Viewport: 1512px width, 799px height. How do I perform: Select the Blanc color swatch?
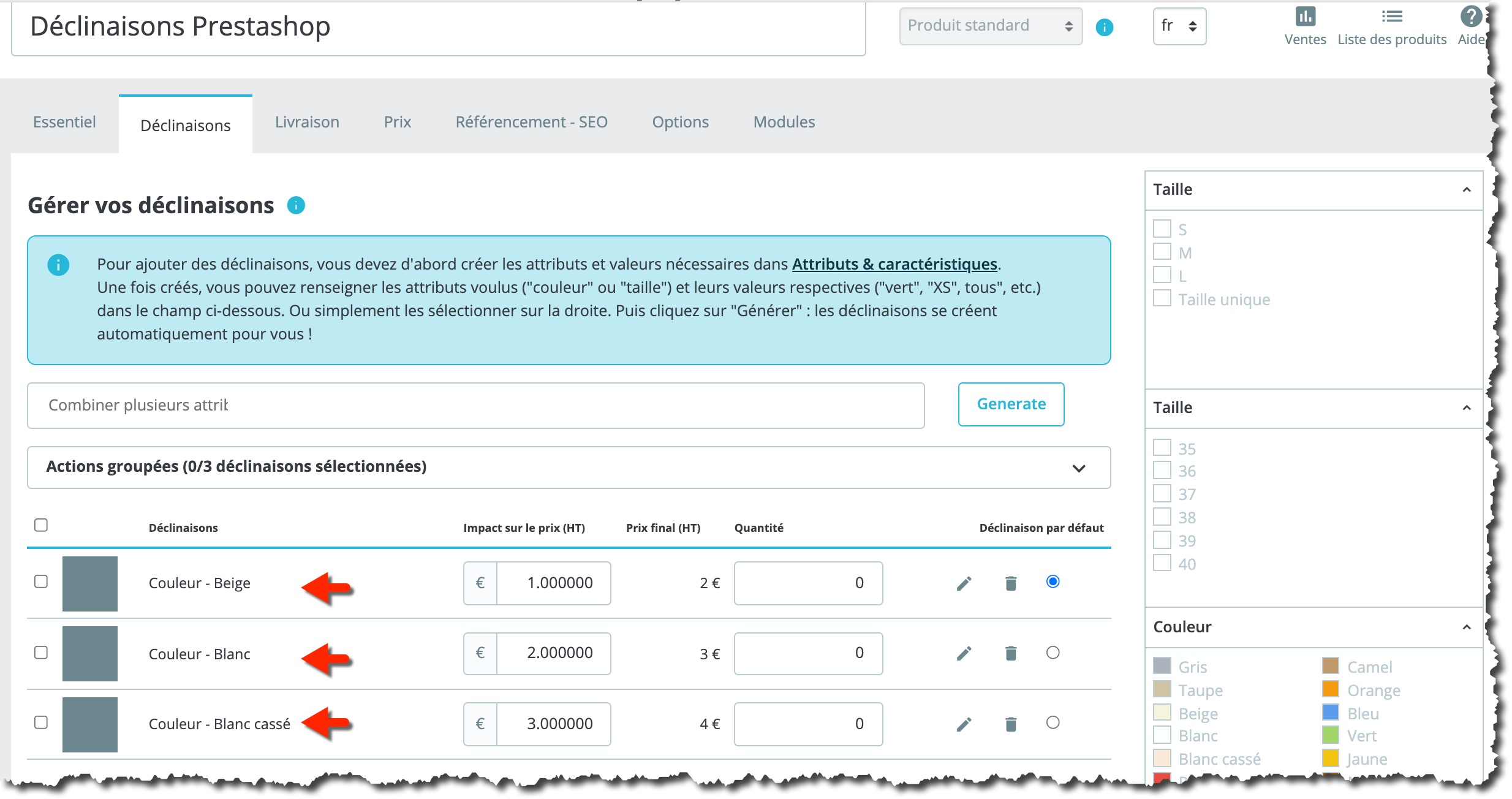[x=1162, y=734]
